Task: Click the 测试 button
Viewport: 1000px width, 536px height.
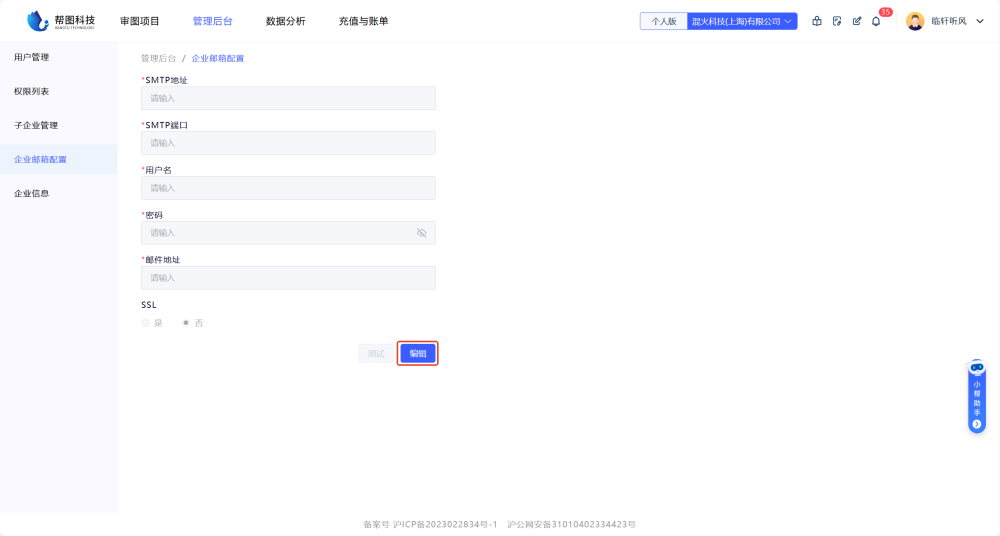Action: tap(376, 353)
